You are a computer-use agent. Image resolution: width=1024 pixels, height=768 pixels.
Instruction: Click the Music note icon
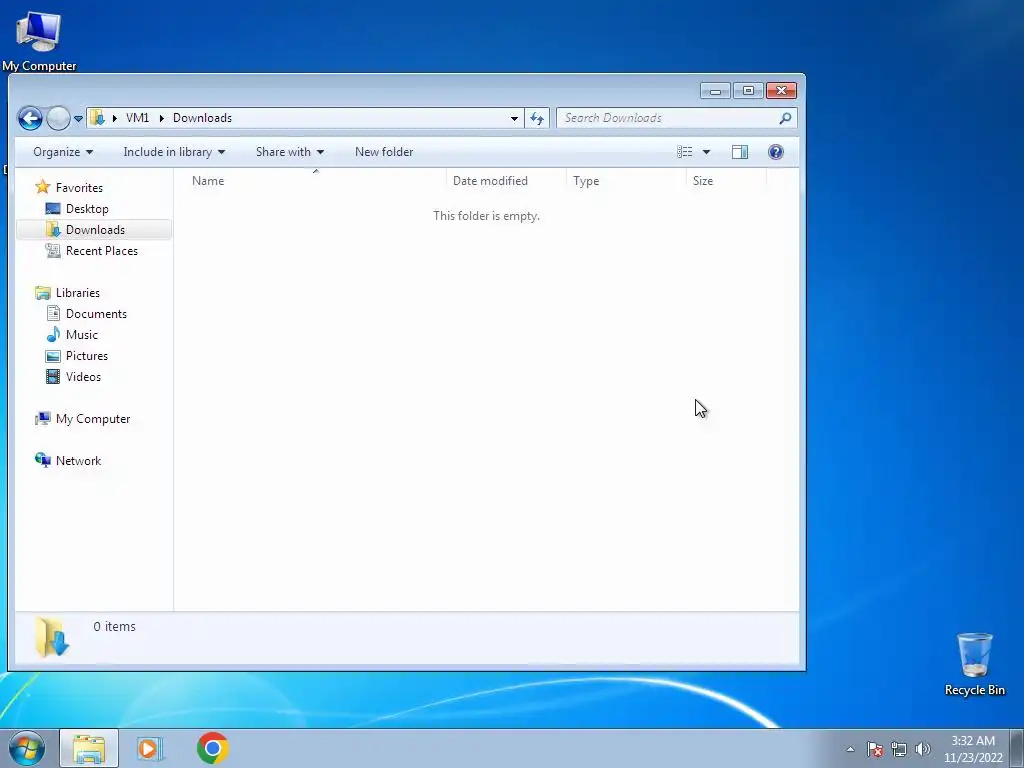click(x=53, y=334)
